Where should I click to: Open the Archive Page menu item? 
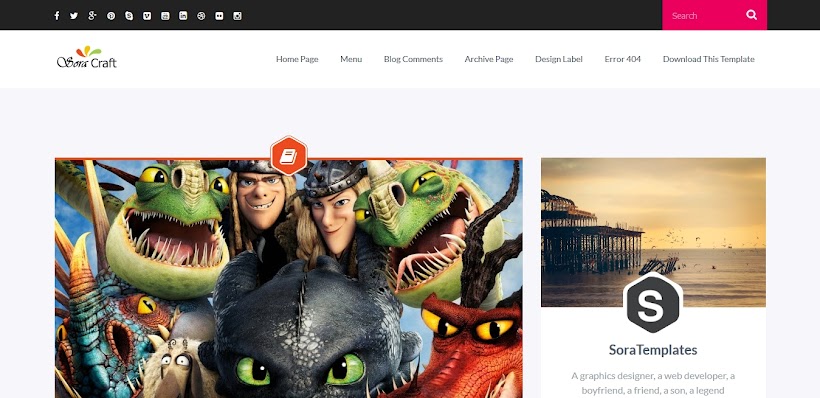tap(489, 59)
